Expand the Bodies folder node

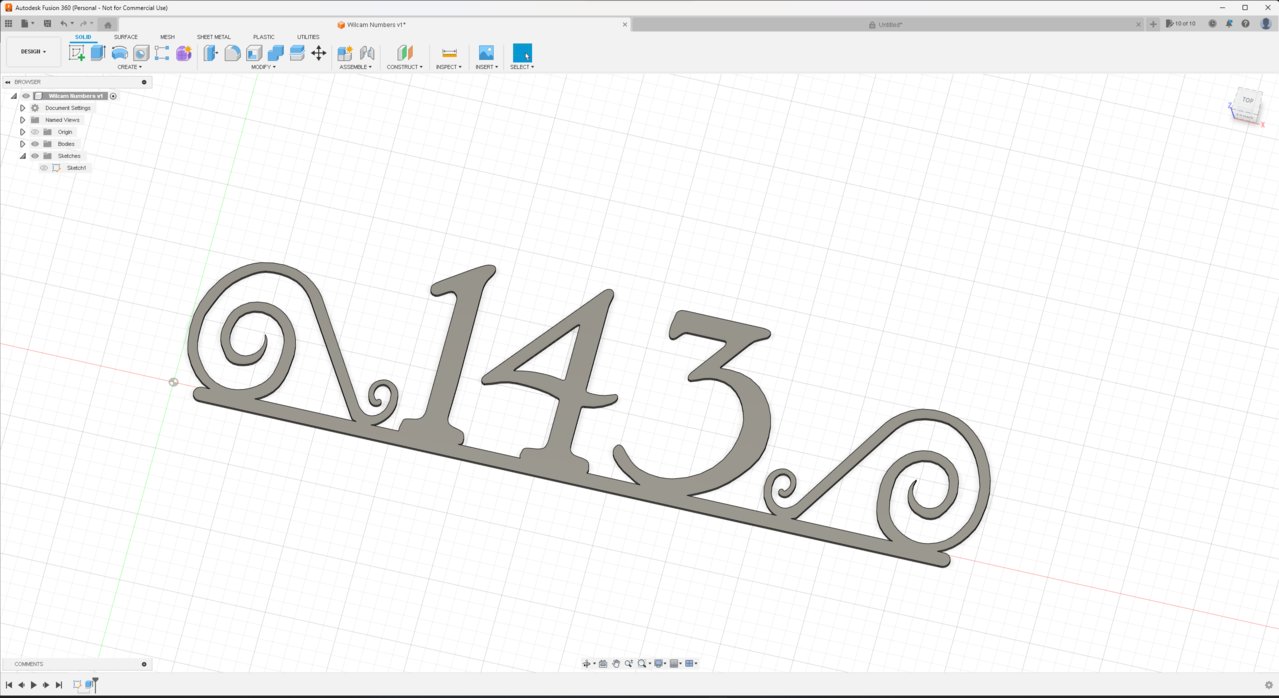22,144
